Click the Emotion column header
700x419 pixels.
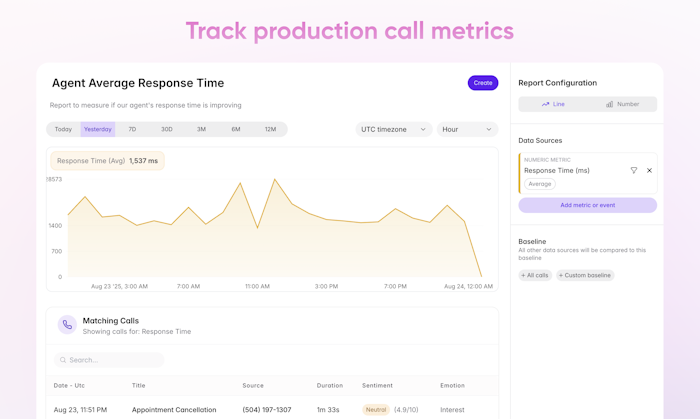pos(452,386)
